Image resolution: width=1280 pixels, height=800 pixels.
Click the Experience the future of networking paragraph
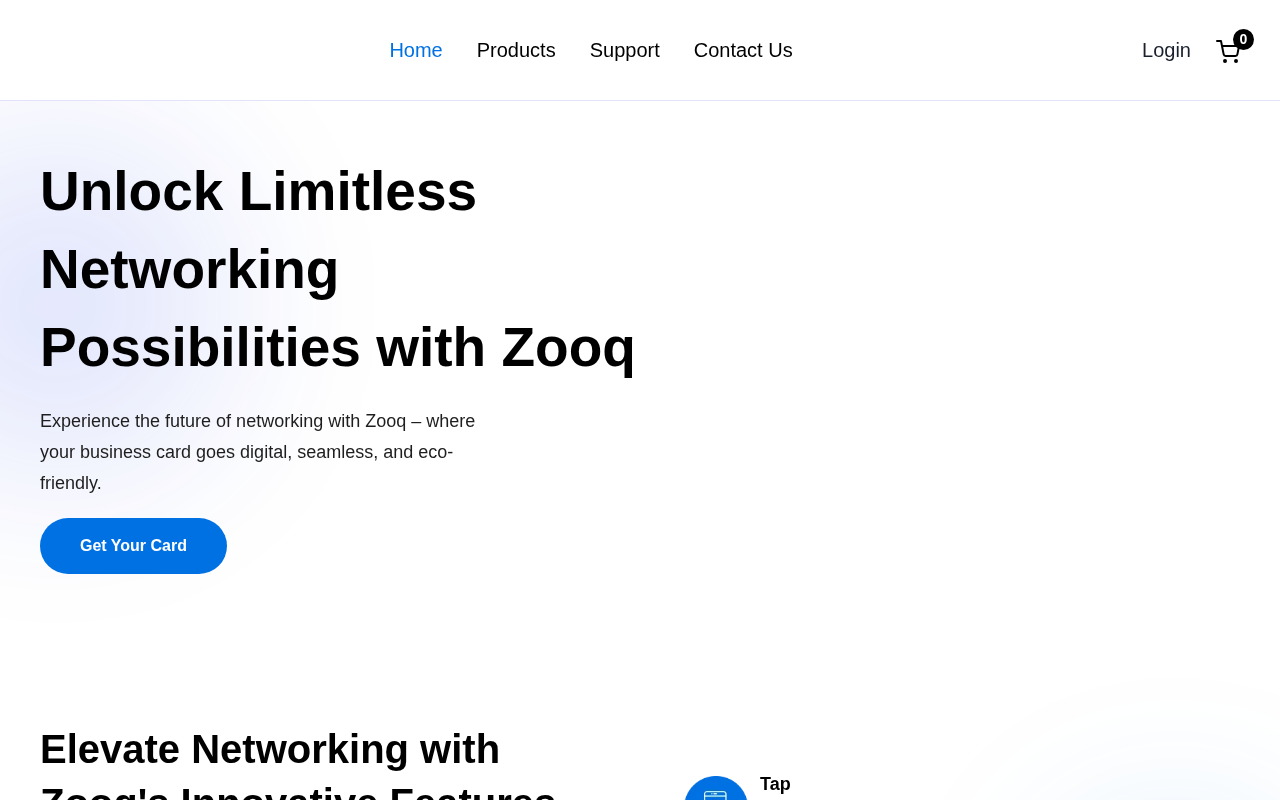coord(258,452)
